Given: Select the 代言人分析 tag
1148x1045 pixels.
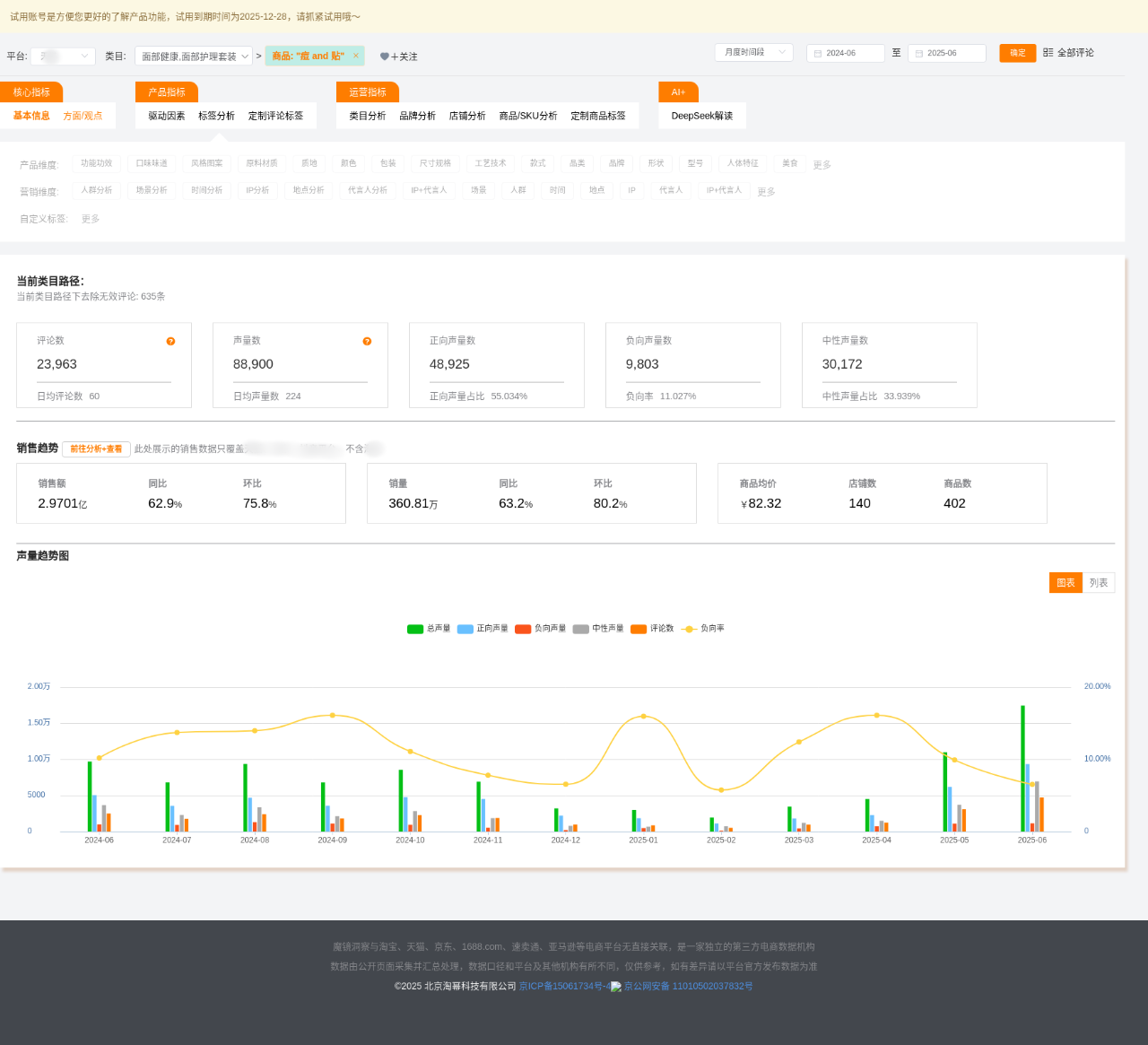Looking at the screenshot, I should (x=368, y=190).
